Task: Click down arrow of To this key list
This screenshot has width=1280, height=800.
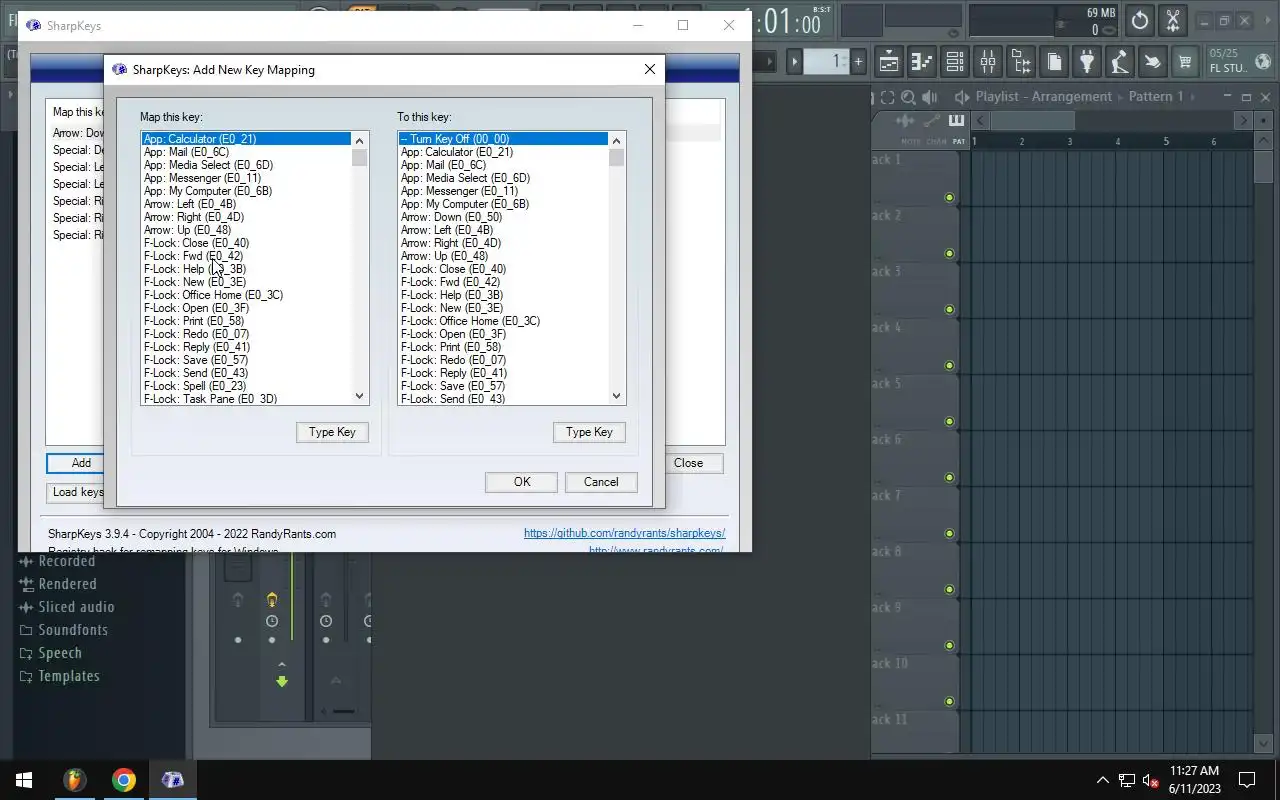Action: pos(616,396)
